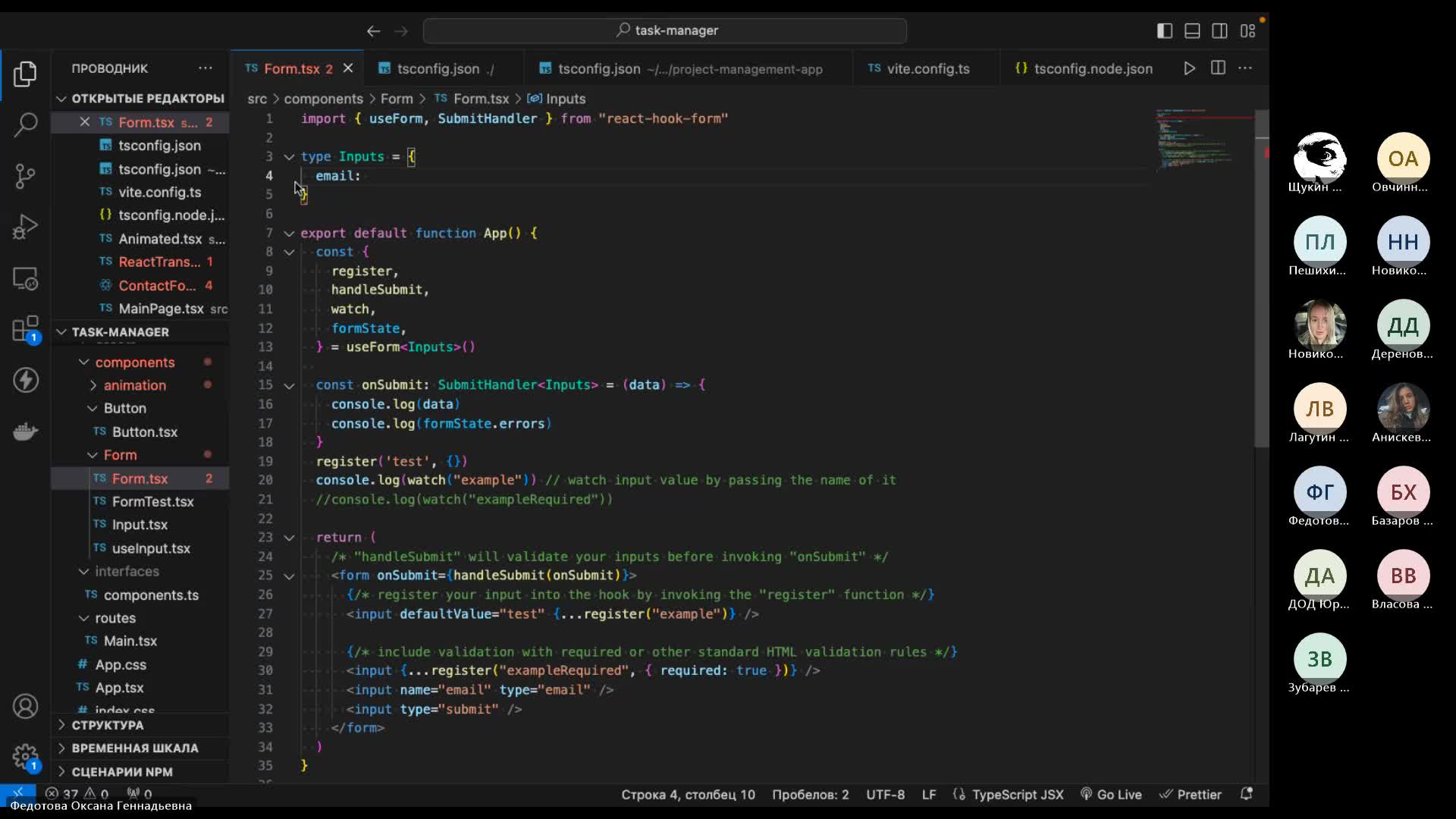The height and width of the screenshot is (819, 1456).
Task: Change indentation Пробелов: 2 setting
Action: [811, 794]
